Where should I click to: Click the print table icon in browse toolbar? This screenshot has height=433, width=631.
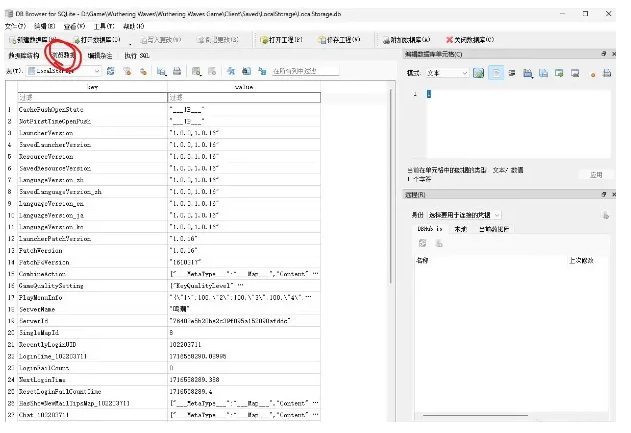click(x=177, y=71)
